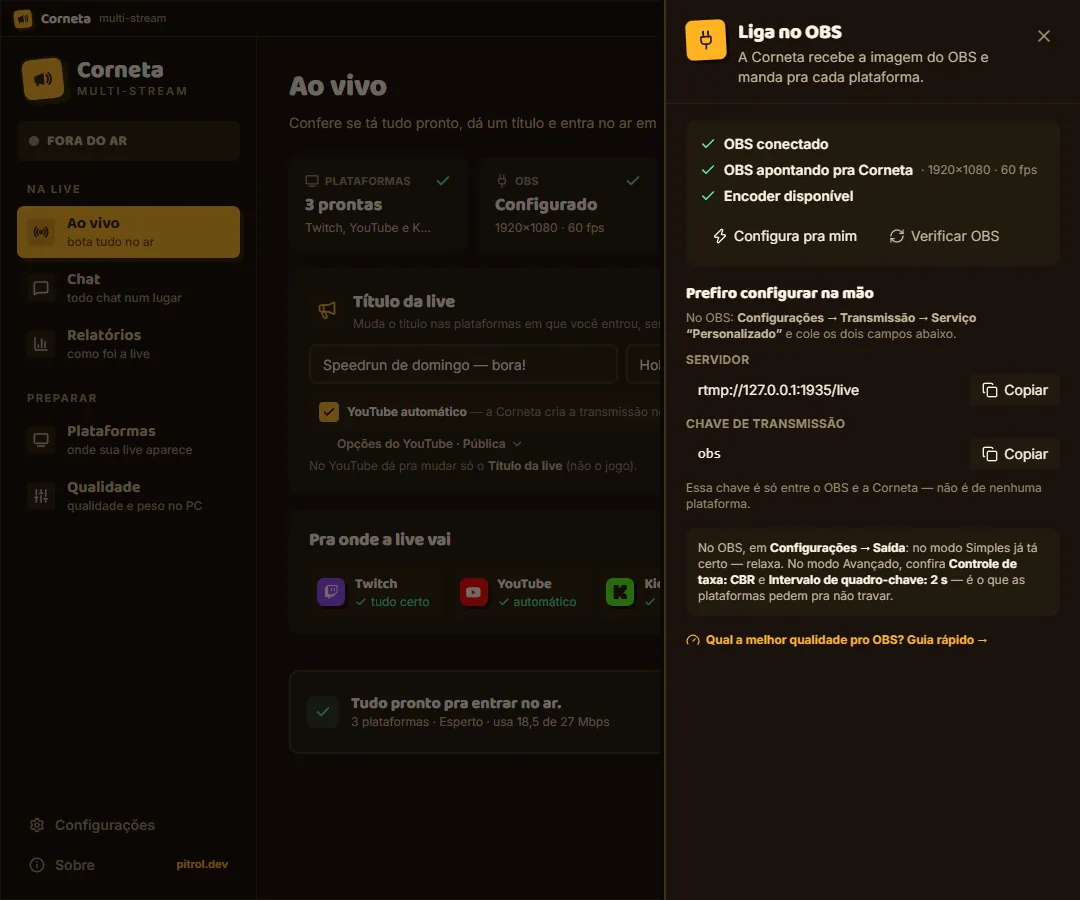Click the Corneta megaphone logo in the sidebar
The image size is (1080, 900).
(x=43, y=79)
